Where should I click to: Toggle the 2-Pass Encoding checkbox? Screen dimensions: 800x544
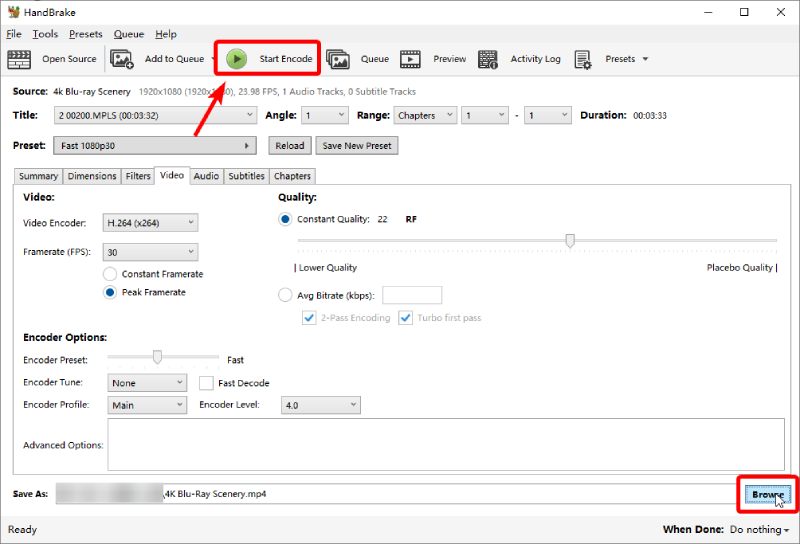pyautogui.click(x=309, y=318)
